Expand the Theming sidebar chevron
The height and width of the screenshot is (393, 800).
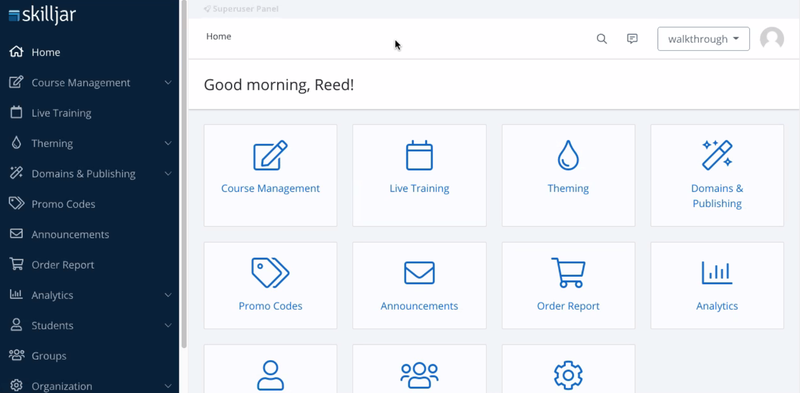168,143
